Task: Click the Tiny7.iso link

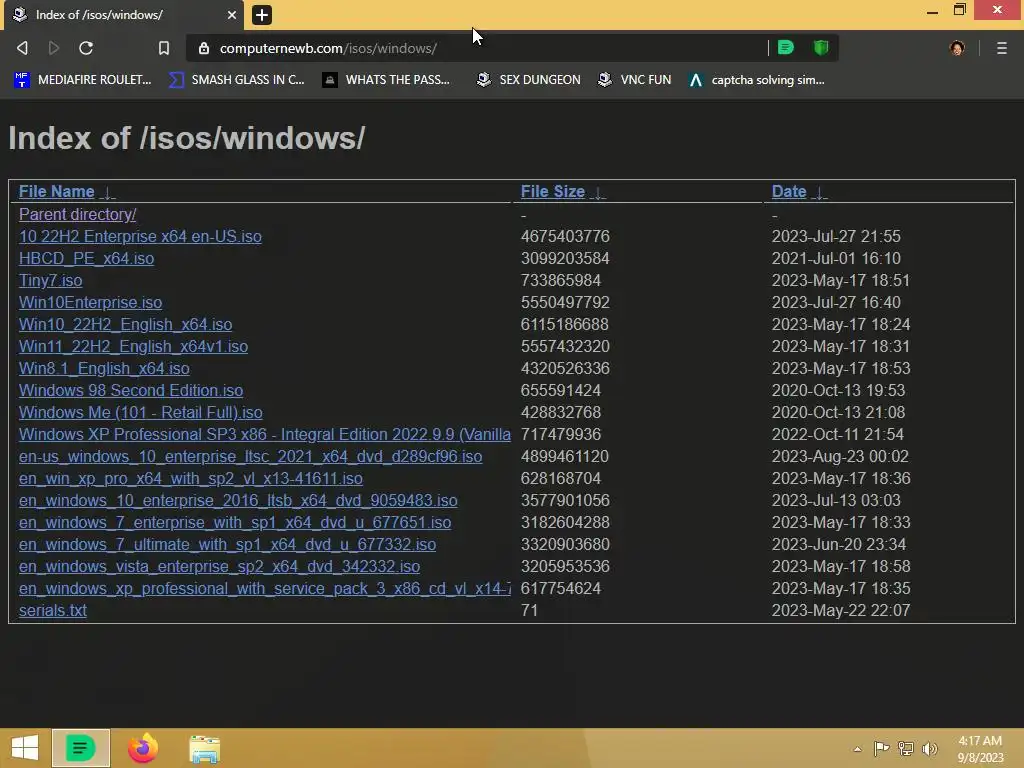Action: (x=50, y=281)
